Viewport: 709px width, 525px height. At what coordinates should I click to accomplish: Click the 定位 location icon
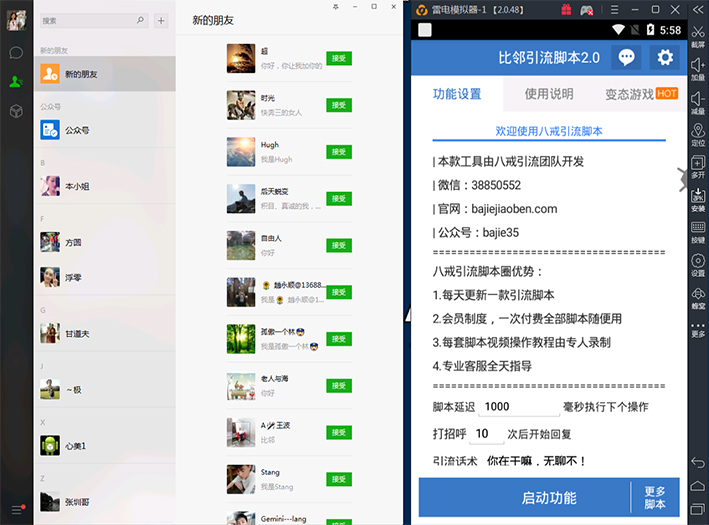coord(698,135)
